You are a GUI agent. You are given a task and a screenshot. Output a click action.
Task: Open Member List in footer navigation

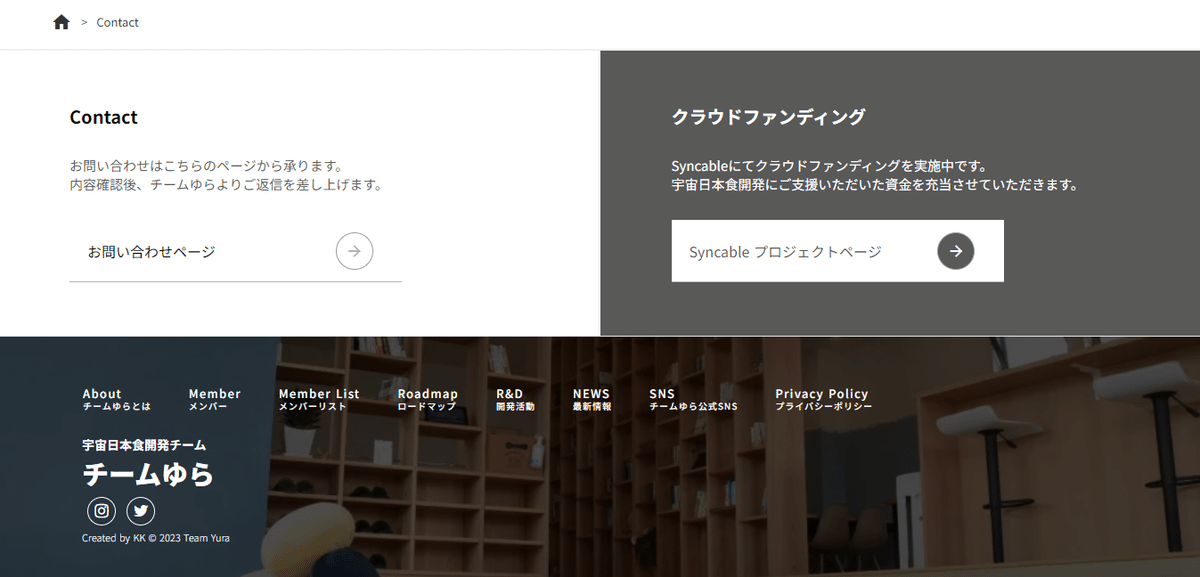tap(318, 399)
